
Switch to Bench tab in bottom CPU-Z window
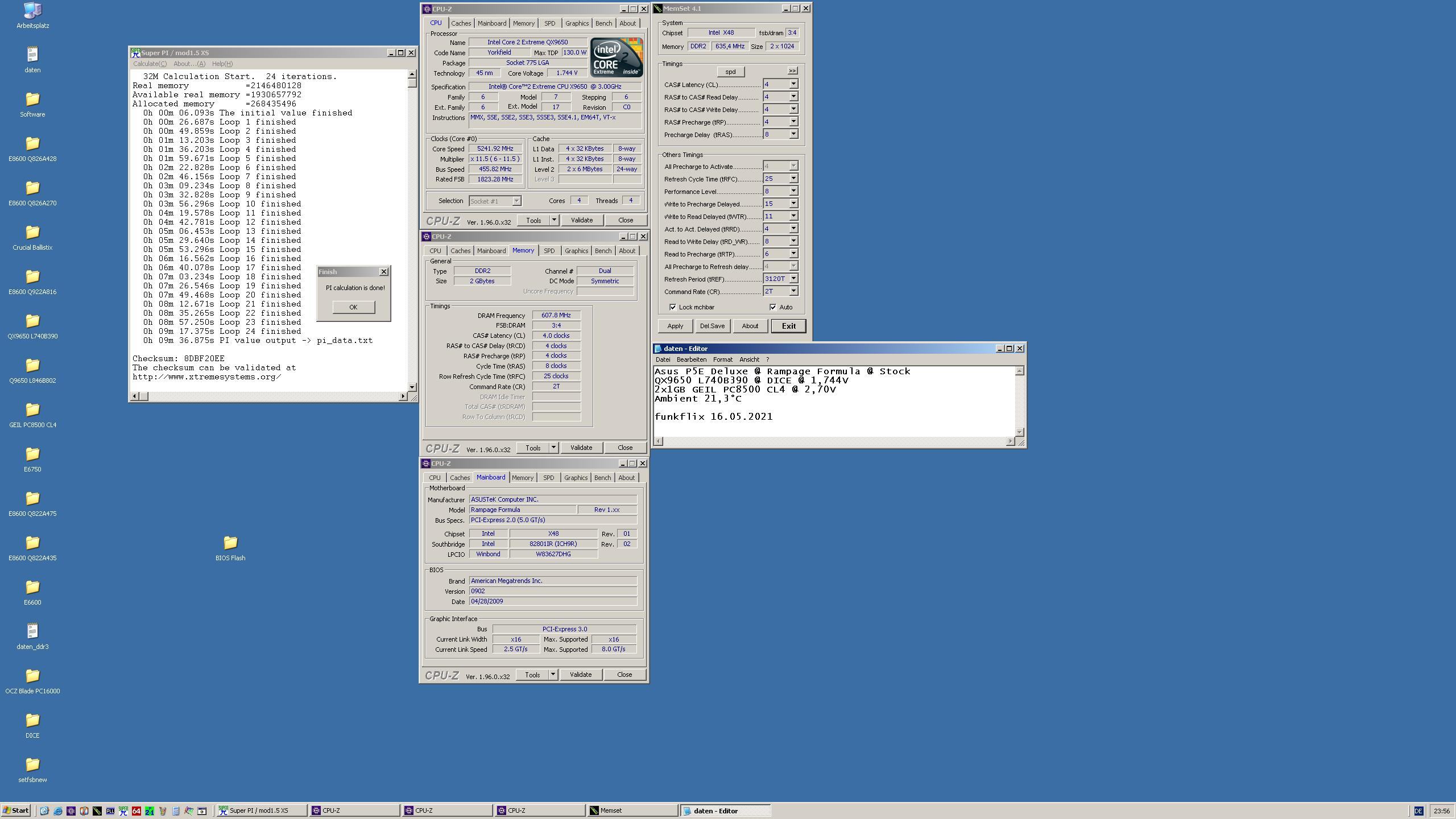(x=602, y=478)
